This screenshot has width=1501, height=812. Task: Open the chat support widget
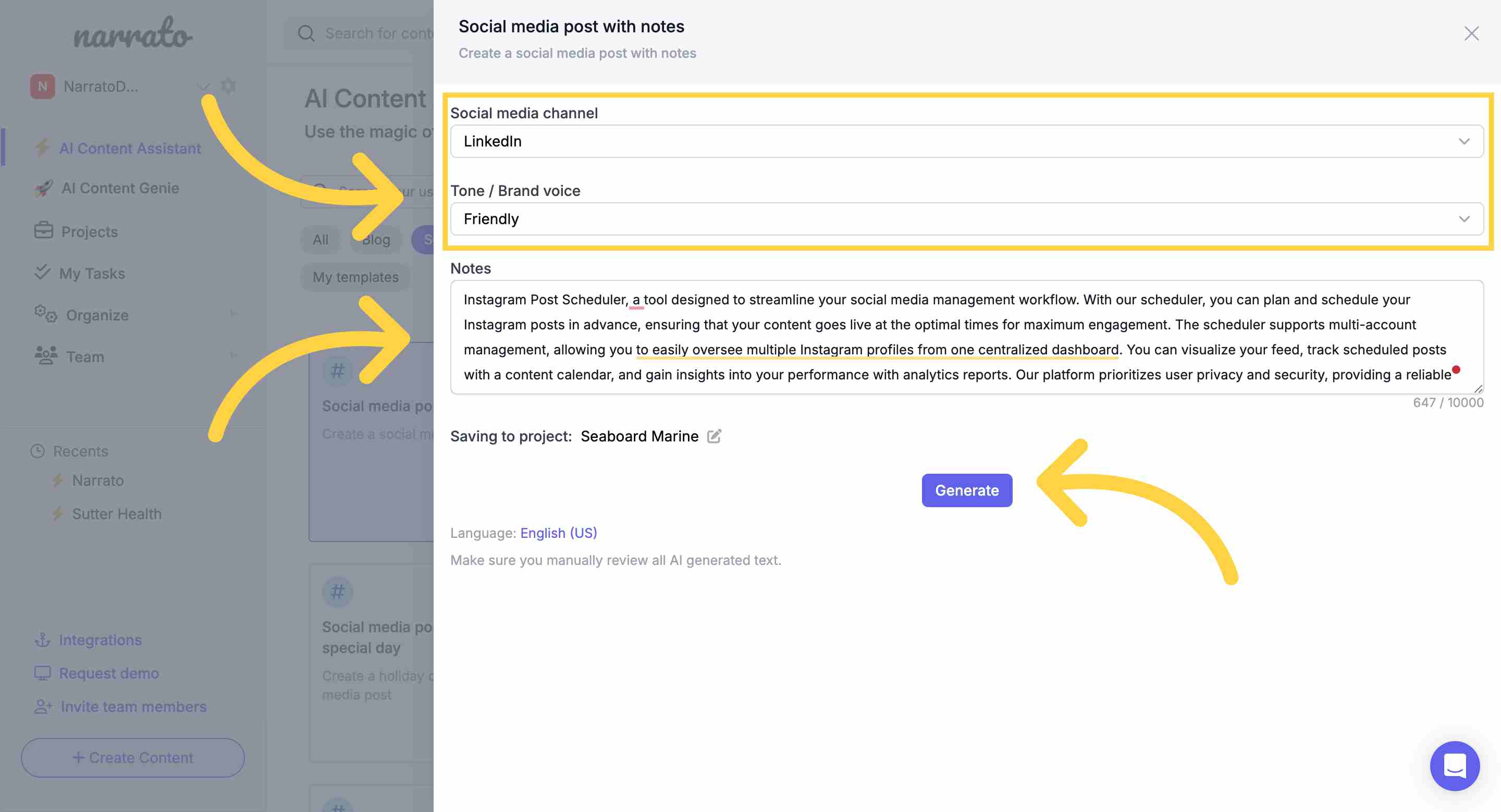[1455, 766]
